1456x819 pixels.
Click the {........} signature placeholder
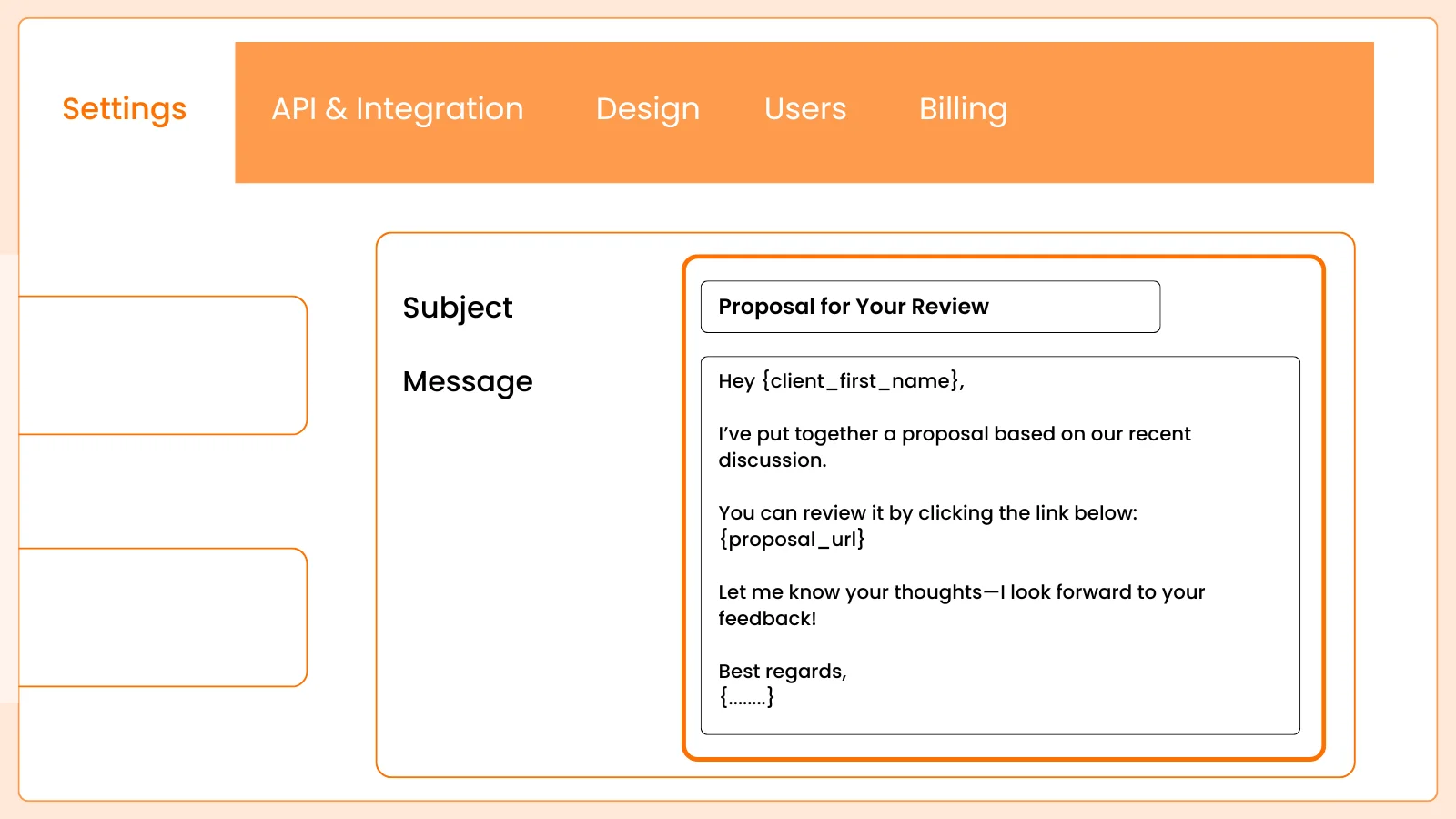click(x=747, y=698)
